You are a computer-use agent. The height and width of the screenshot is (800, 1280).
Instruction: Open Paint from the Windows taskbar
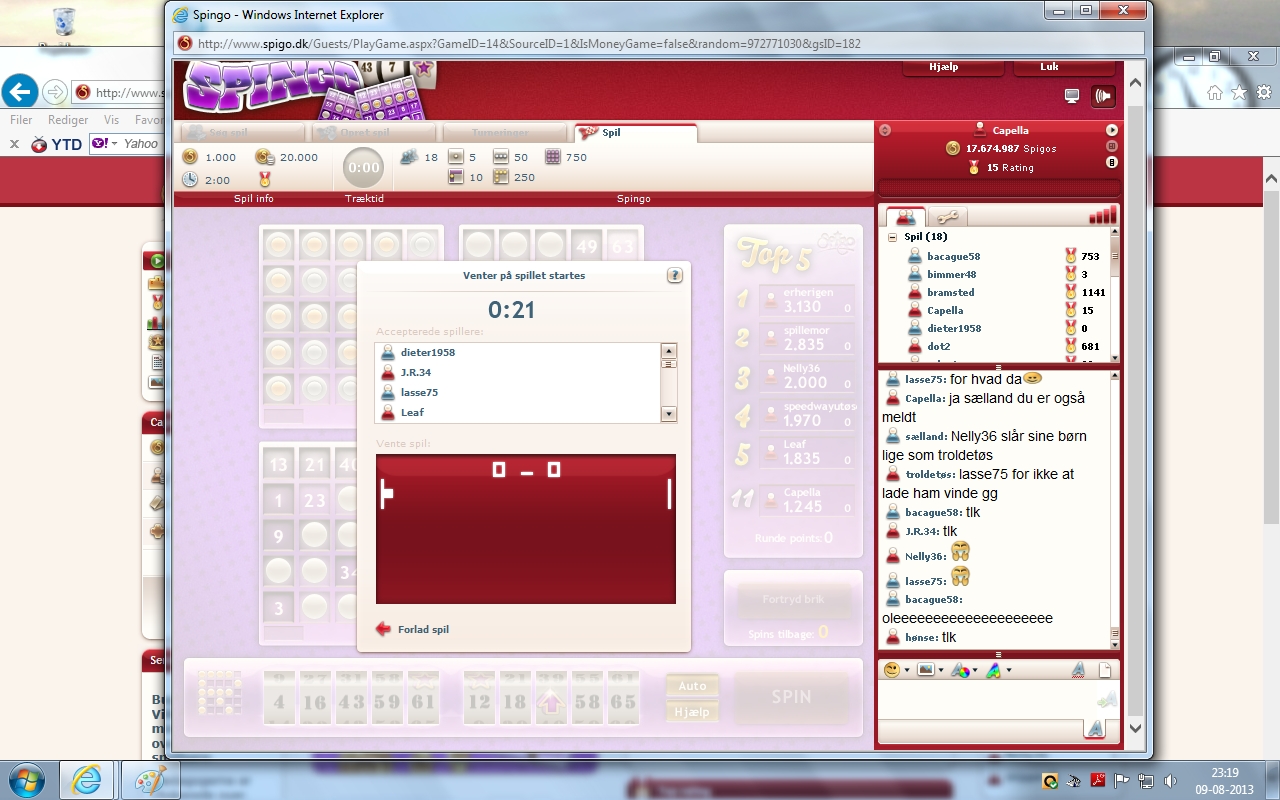coord(150,780)
